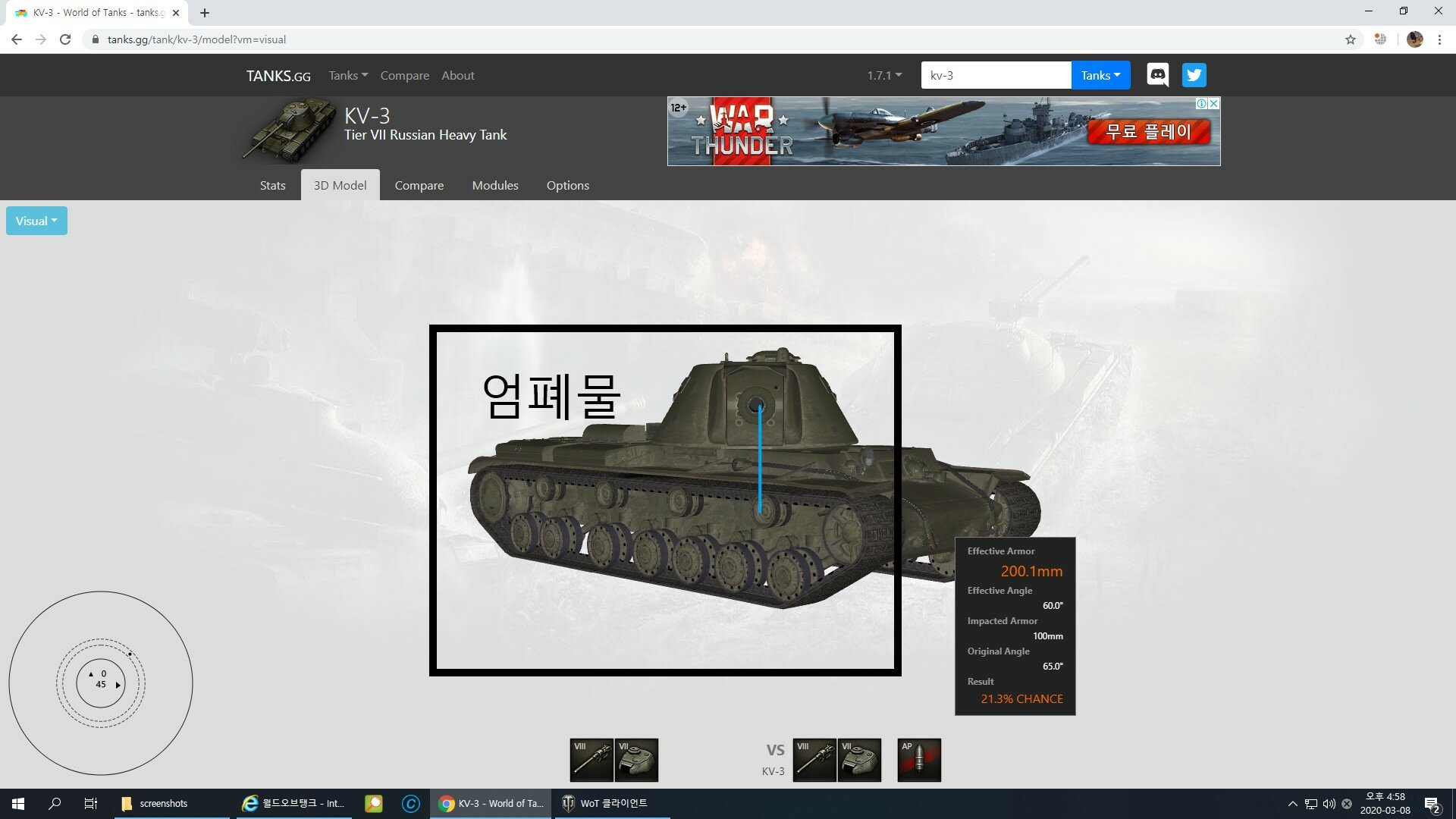Open Windows taskbar search
Image resolution: width=1456 pixels, height=819 pixels.
pos(55,804)
